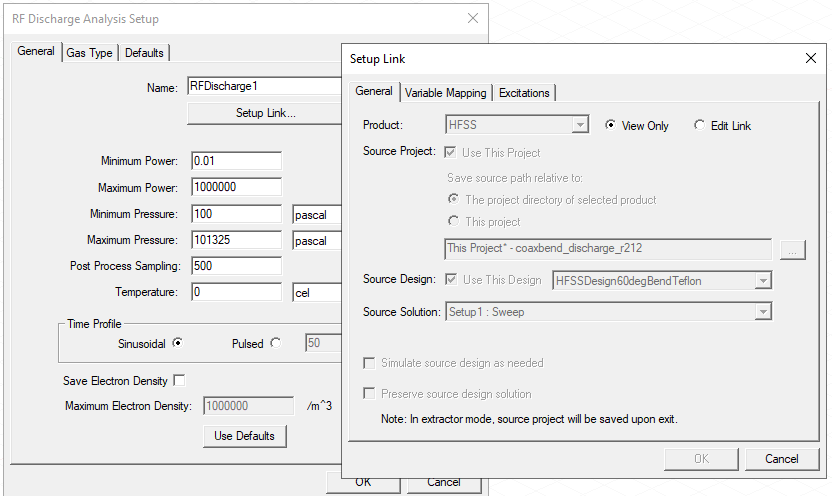Close the Setup Link dialog

coord(811,58)
